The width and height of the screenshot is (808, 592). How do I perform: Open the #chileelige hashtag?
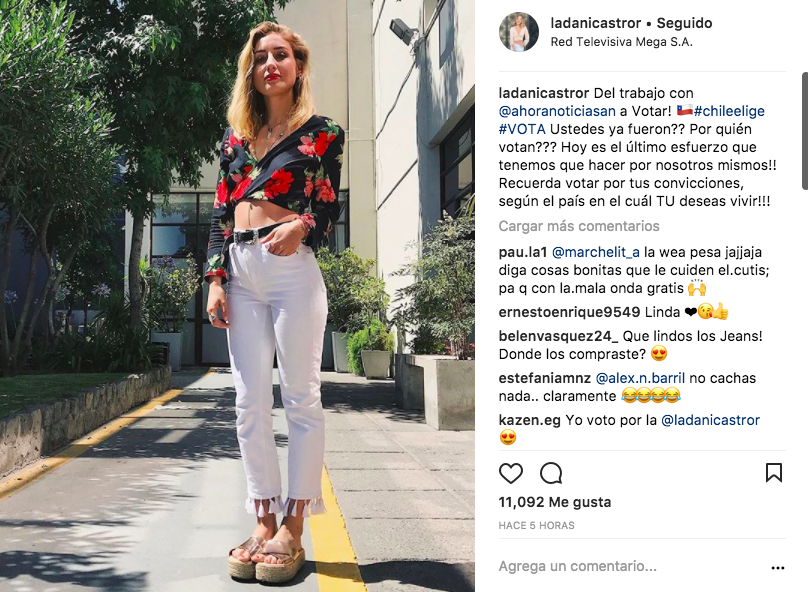pos(729,111)
